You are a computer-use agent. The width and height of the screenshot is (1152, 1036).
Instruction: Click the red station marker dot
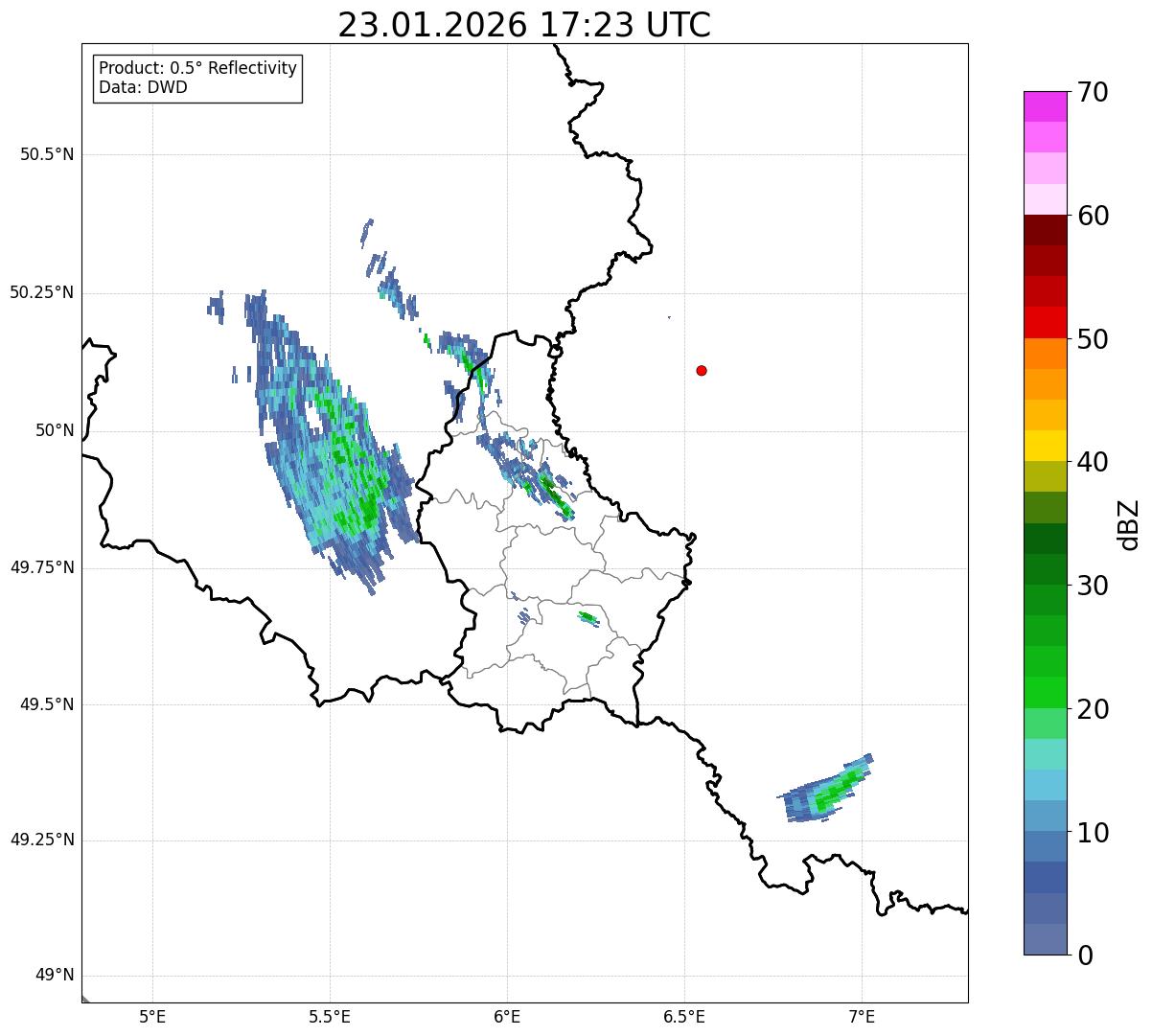702,371
